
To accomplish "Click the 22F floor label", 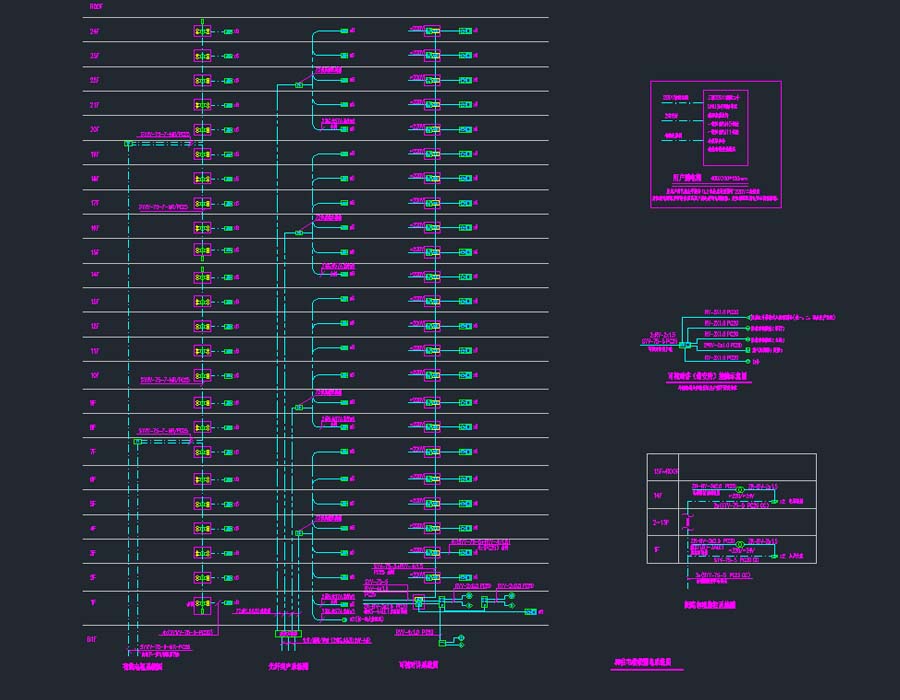I will [x=94, y=80].
